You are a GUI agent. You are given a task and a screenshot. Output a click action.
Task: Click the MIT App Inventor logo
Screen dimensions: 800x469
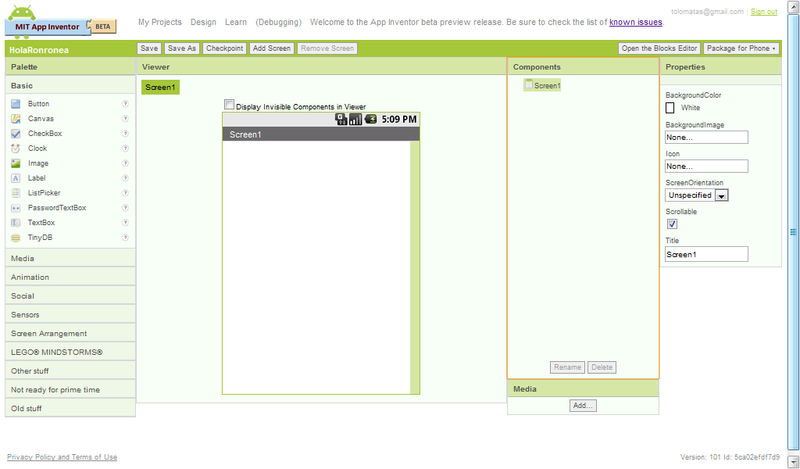pos(60,21)
